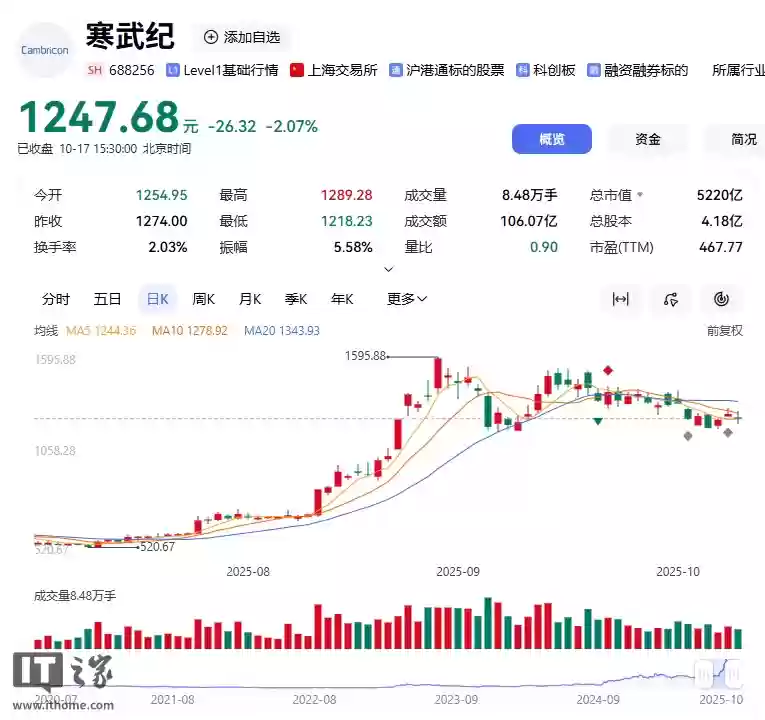The height and width of the screenshot is (720, 765).
Task: Click the 所属行业 label
Action: (739, 71)
